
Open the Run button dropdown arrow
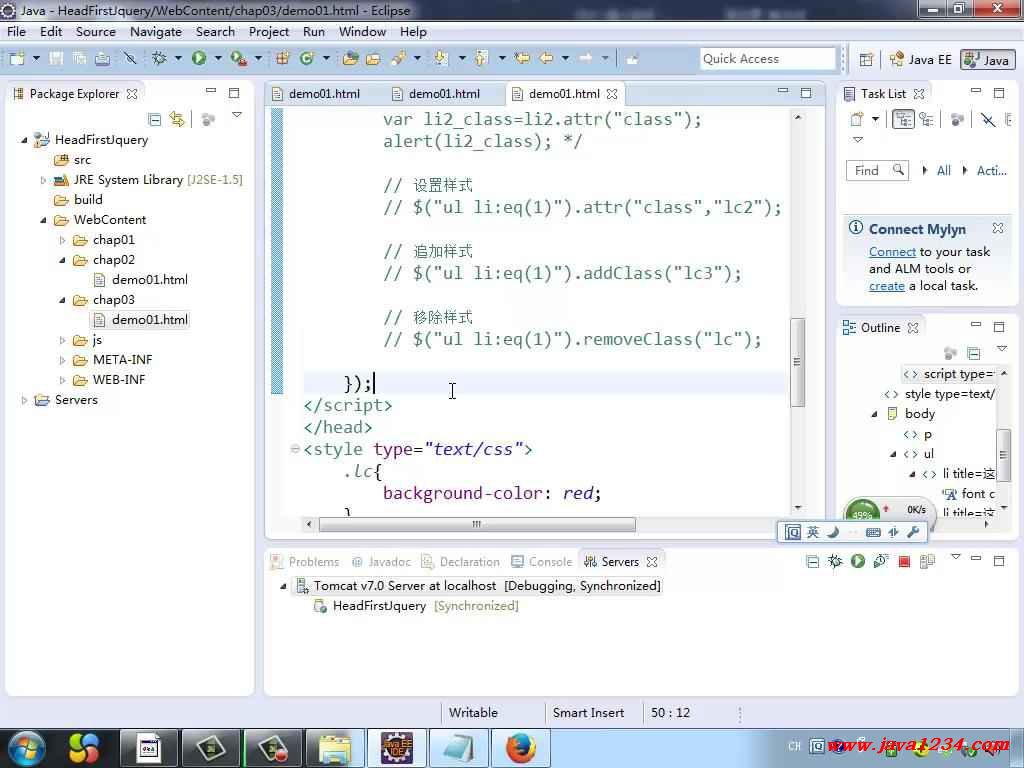coord(217,59)
